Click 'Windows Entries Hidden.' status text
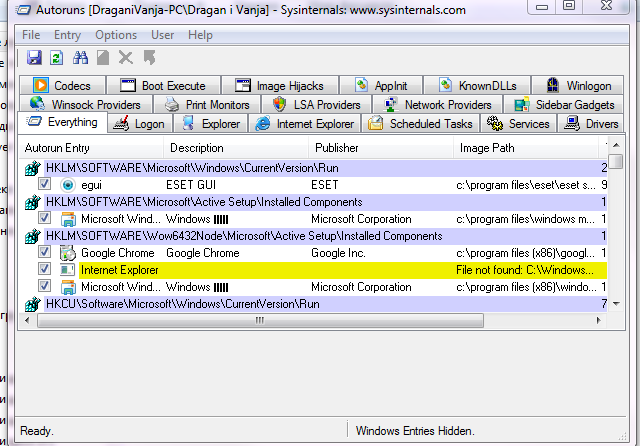Image resolution: width=640 pixels, height=446 pixels. (415, 431)
